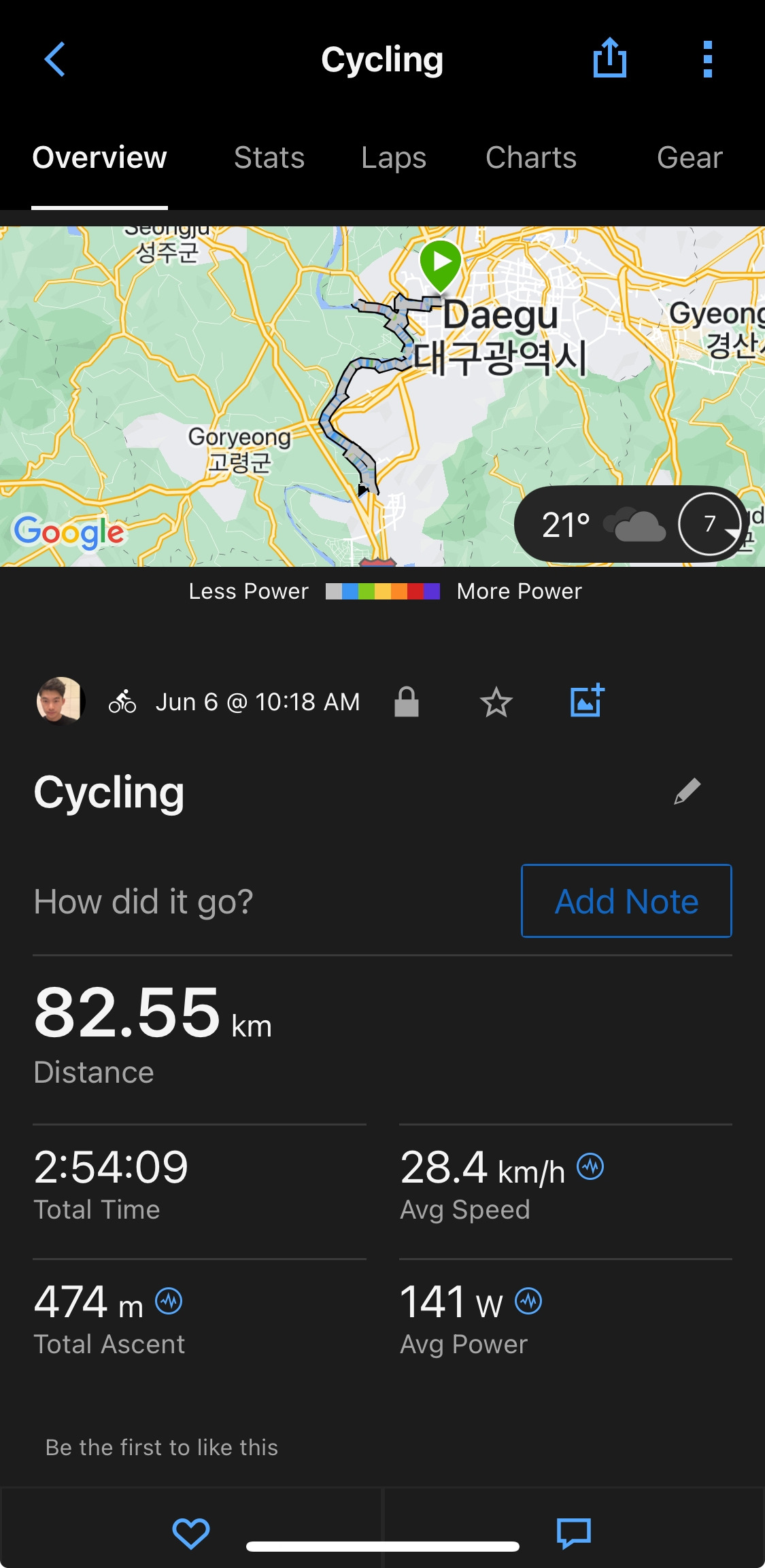Toggle the favorite star icon
This screenshot has height=1568, width=765.
496,702
